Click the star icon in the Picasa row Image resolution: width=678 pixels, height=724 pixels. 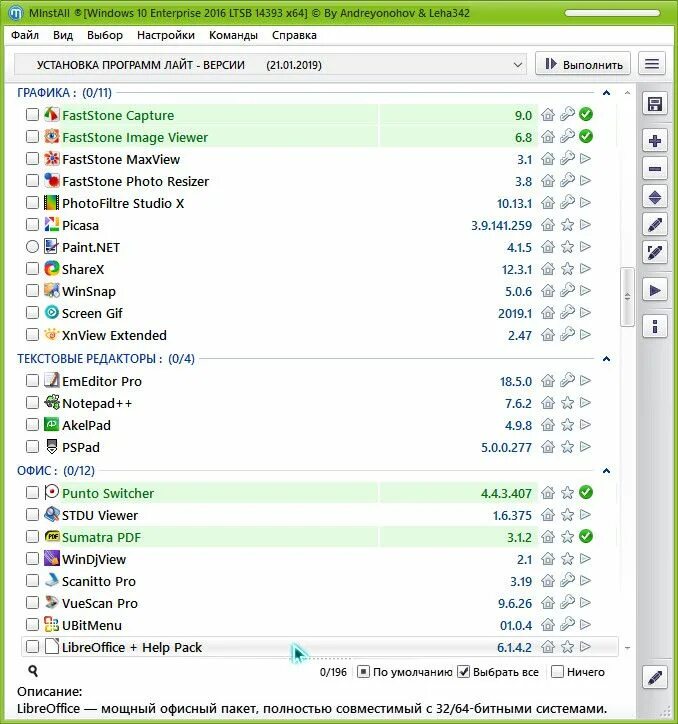567,225
